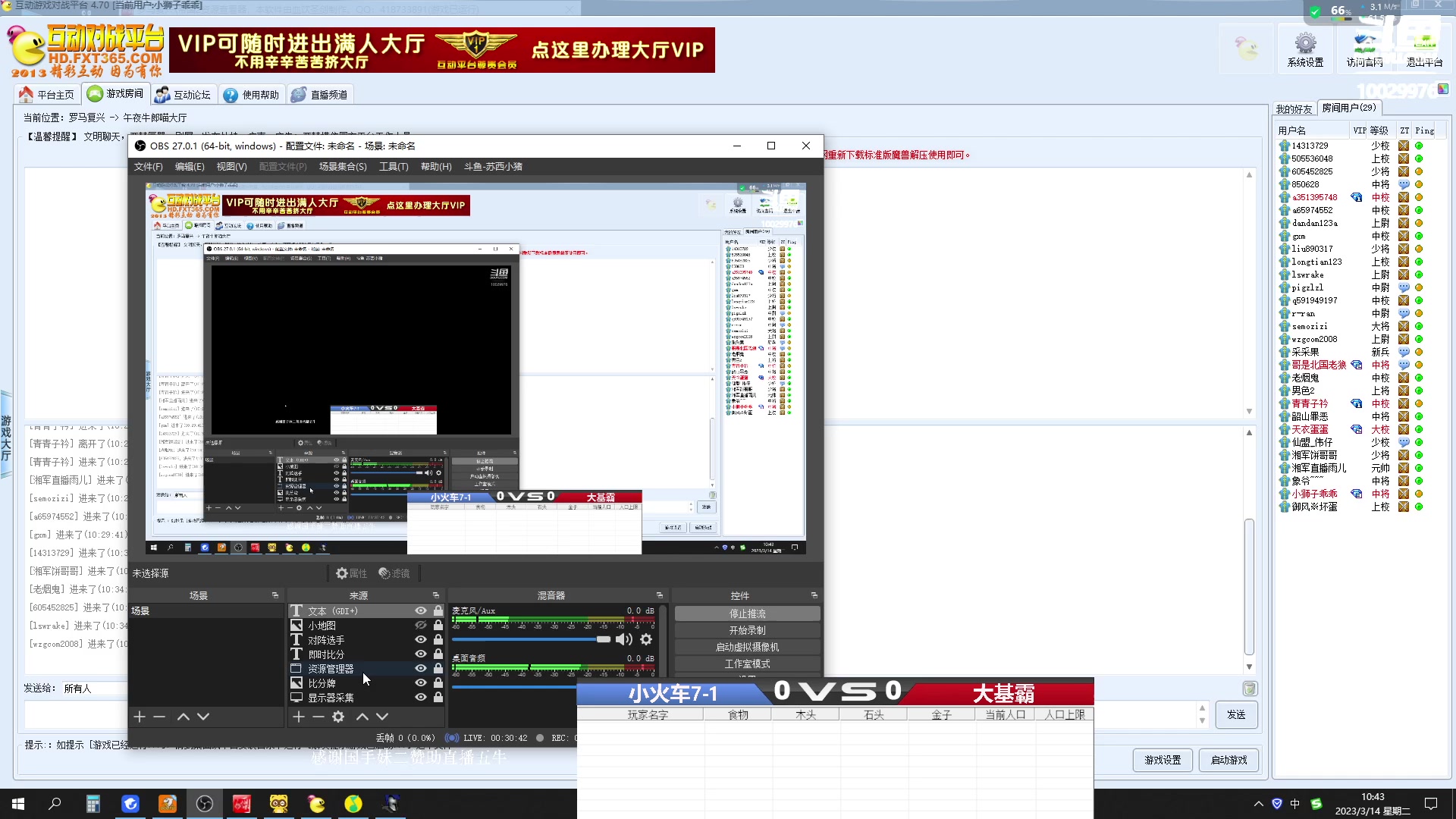Open Windows notification center icon
The height and width of the screenshot is (819, 1456).
point(1431,804)
